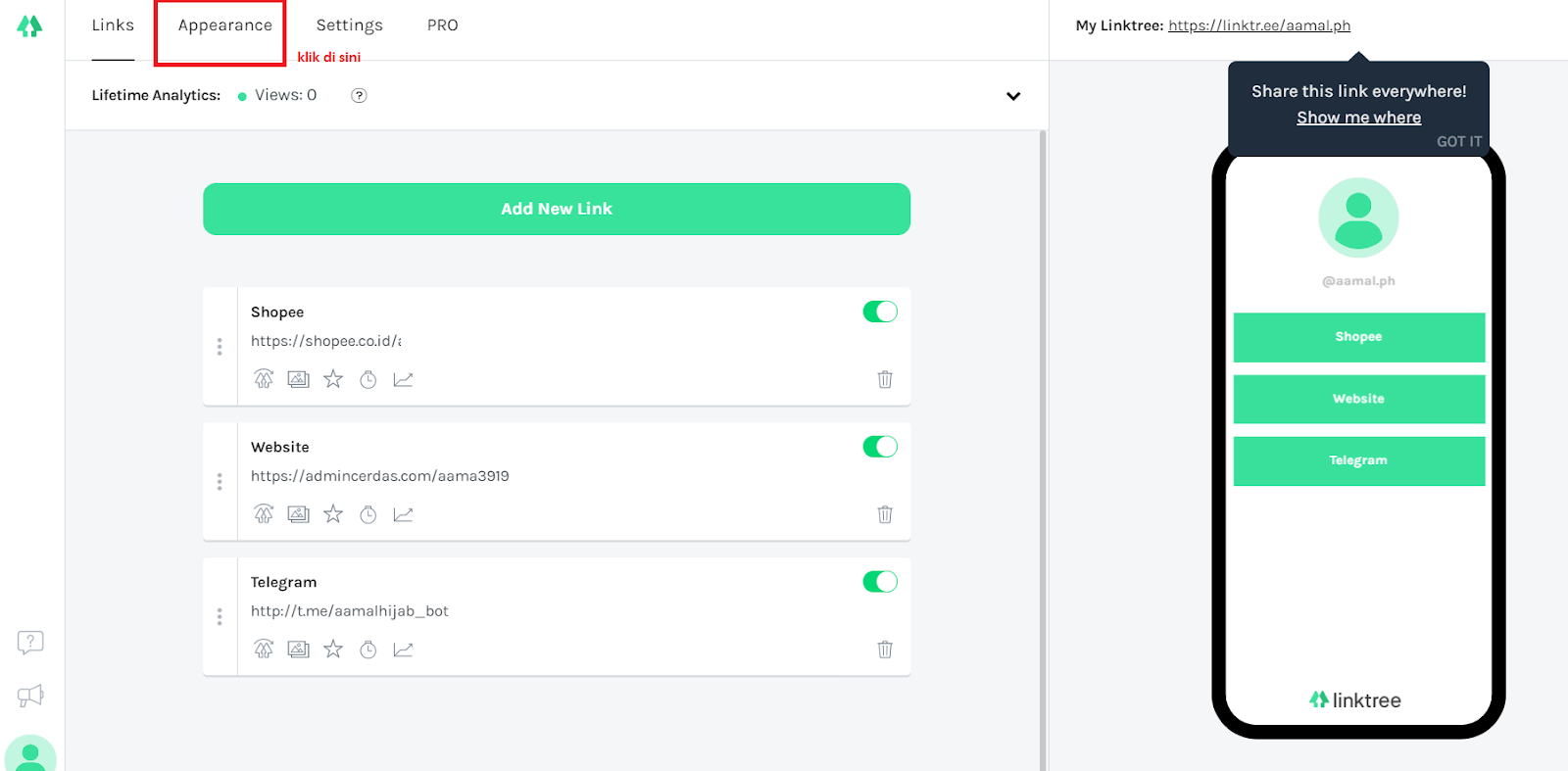Dismiss the tooltip with GOT IT

coord(1459,141)
